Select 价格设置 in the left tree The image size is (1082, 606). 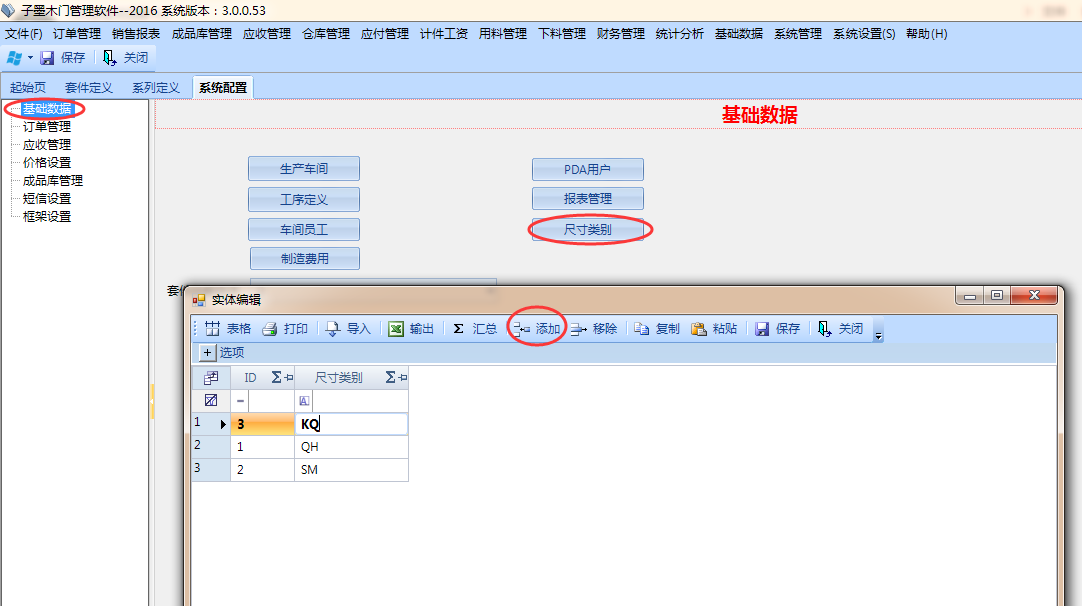point(47,163)
